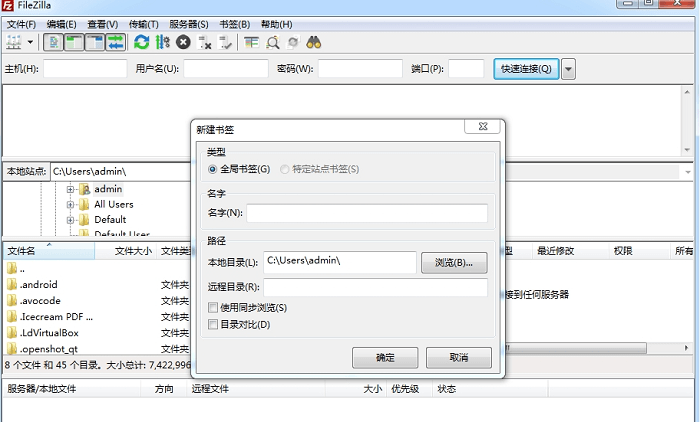Viewport: 700px width, 422px height.
Task: Click the 端口(P) input field
Action: coord(466,69)
